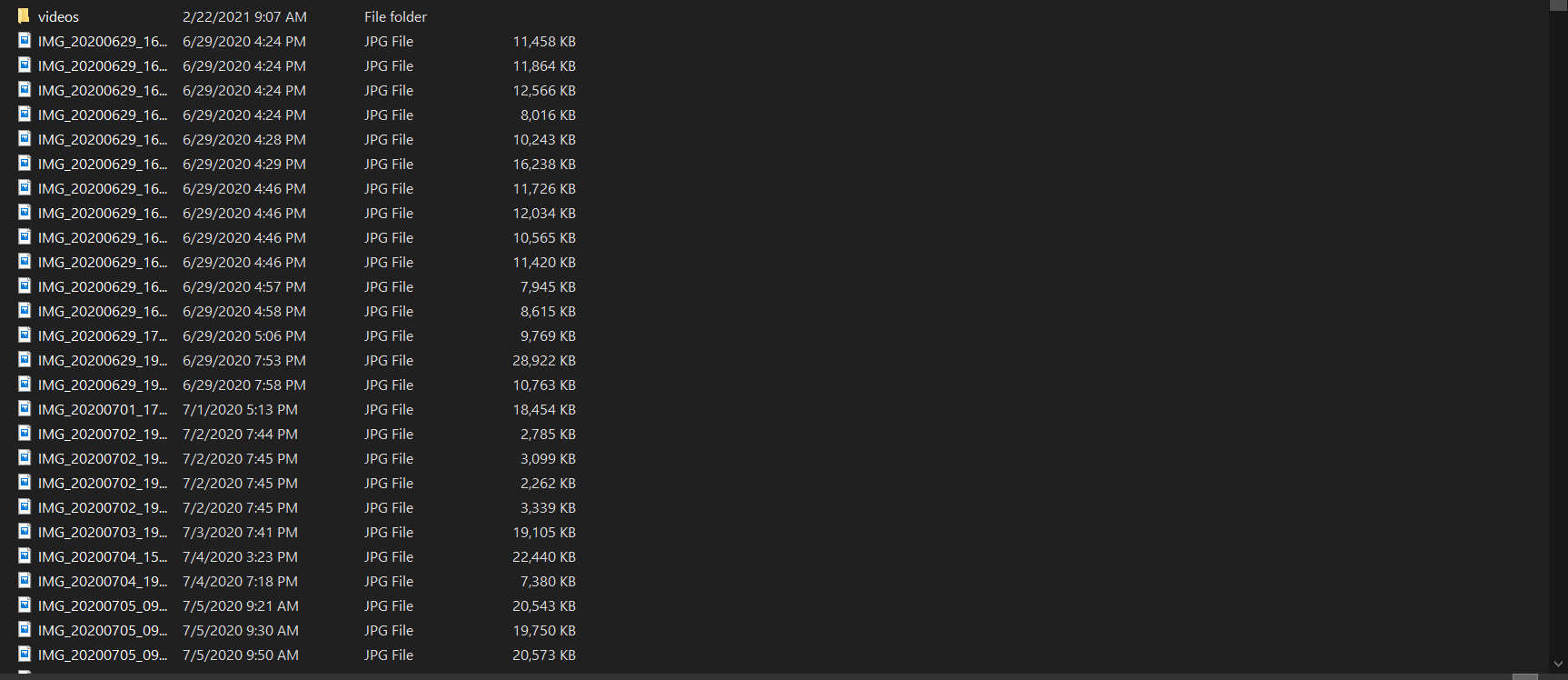Click the horizontal scrollbar thumb at the bottom
Image resolution: width=1568 pixels, height=680 pixels.
(1524, 676)
